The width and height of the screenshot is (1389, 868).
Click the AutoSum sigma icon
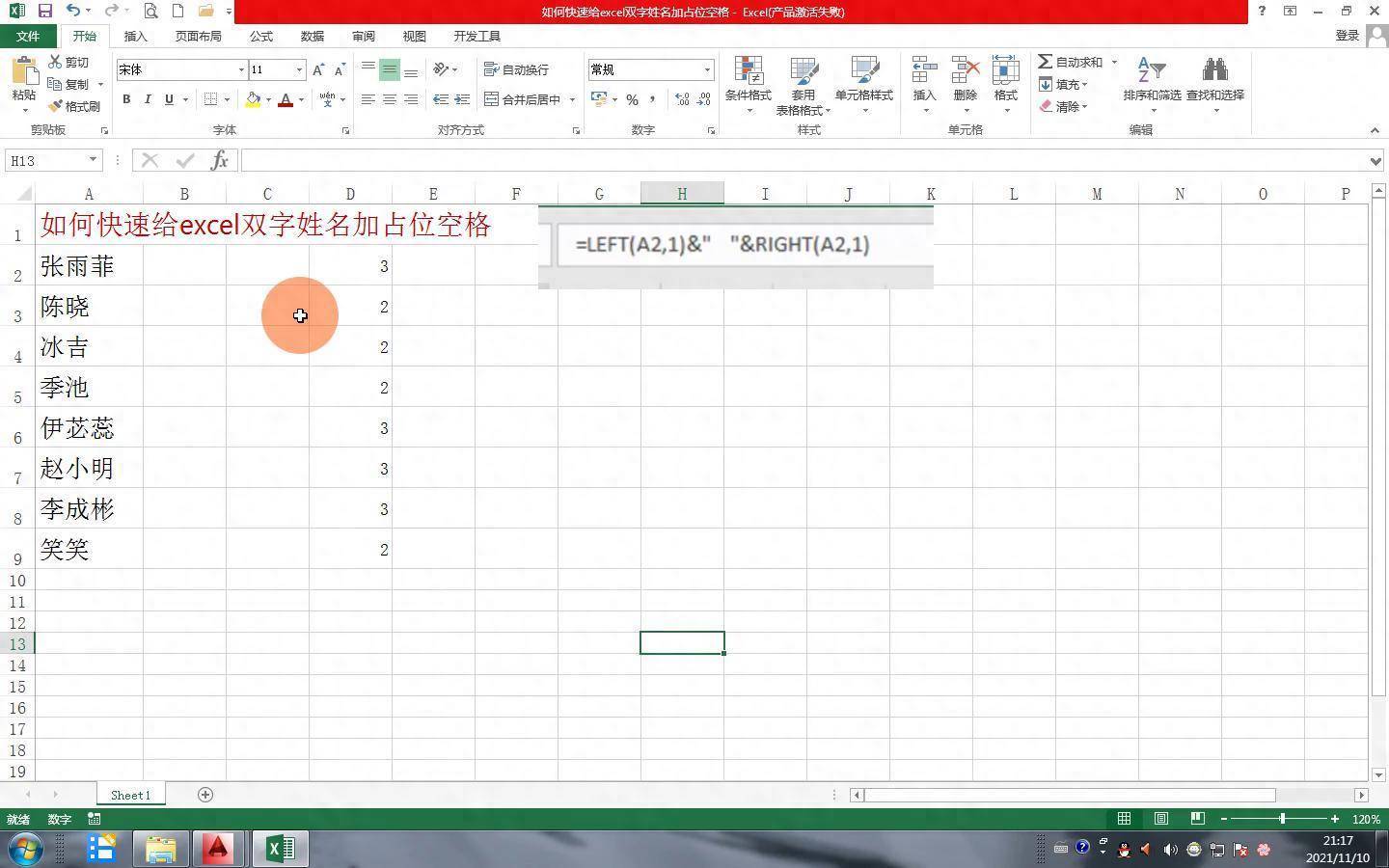point(1045,62)
